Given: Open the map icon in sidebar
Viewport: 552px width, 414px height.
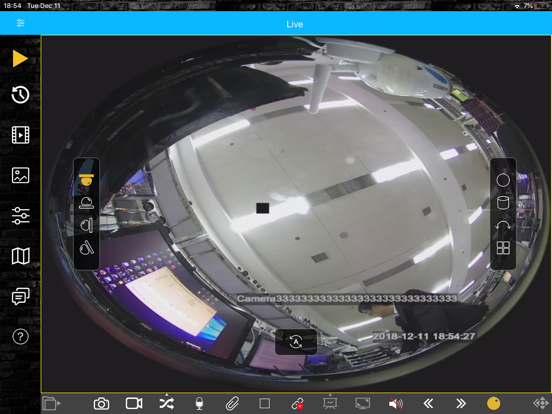Looking at the screenshot, I should tap(20, 256).
